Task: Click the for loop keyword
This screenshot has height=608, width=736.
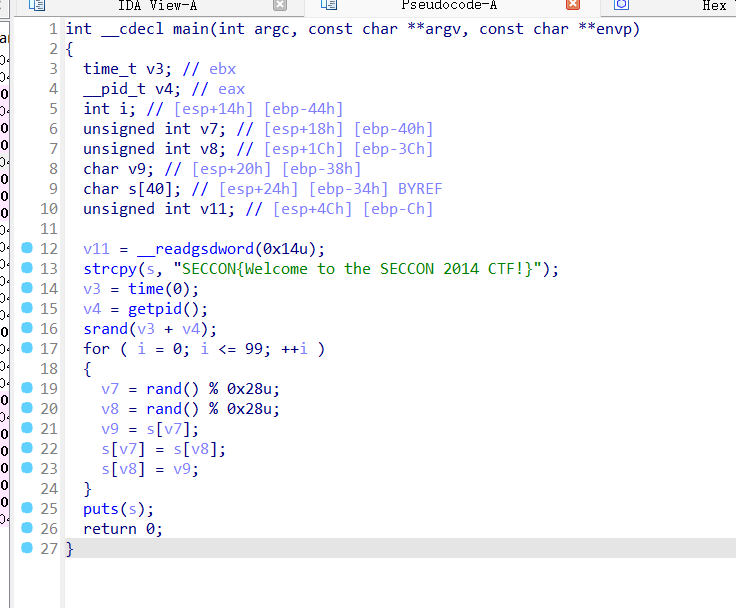Action: click(x=96, y=349)
